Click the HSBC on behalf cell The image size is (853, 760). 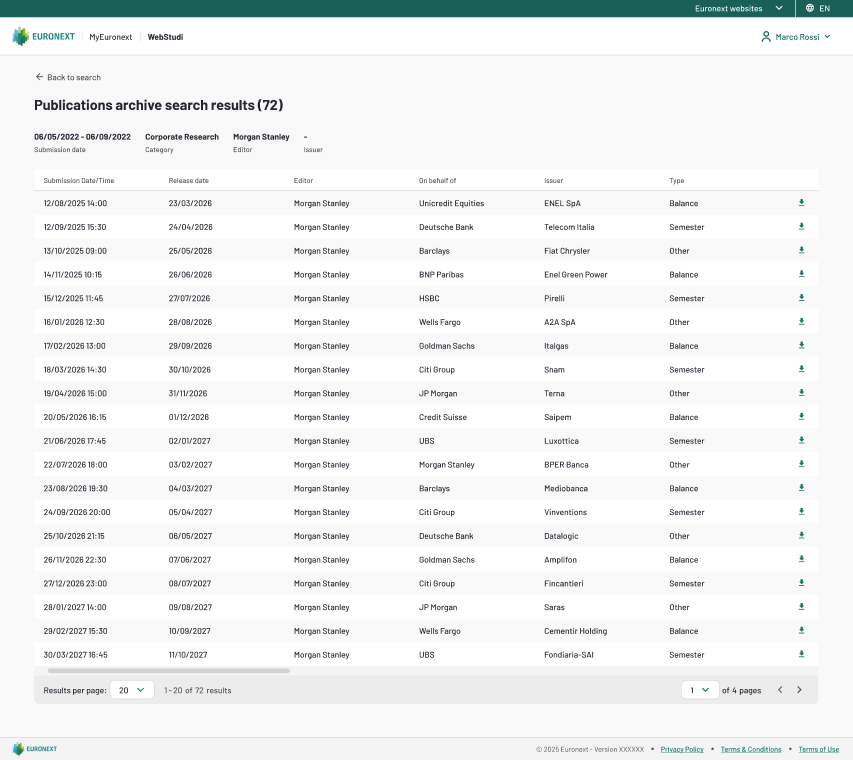(x=429, y=298)
